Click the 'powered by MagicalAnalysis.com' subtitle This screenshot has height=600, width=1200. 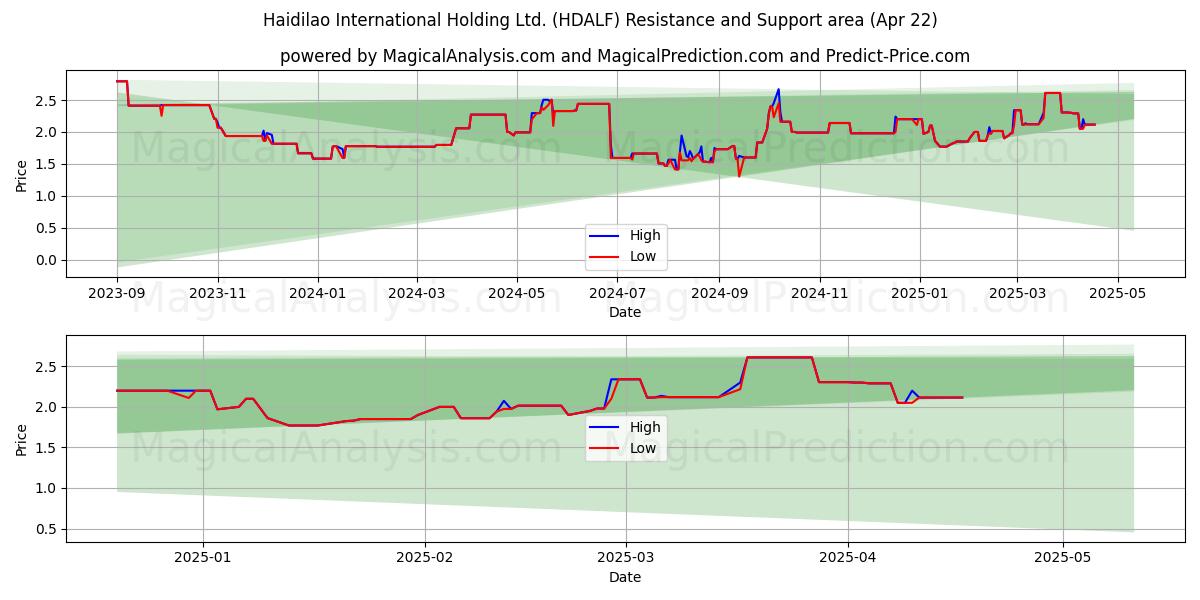pos(625,56)
